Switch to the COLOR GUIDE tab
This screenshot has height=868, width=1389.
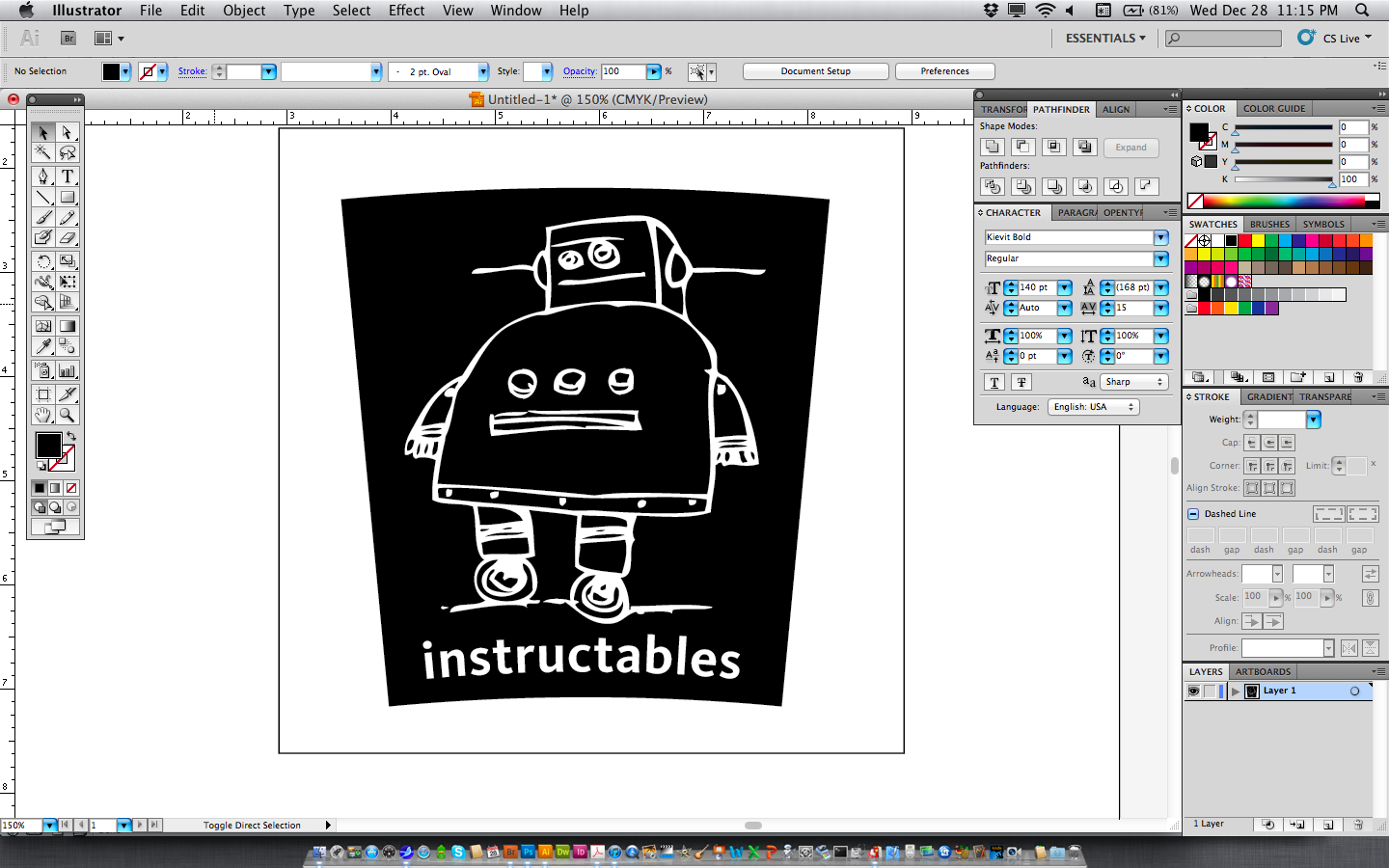[x=1274, y=109]
